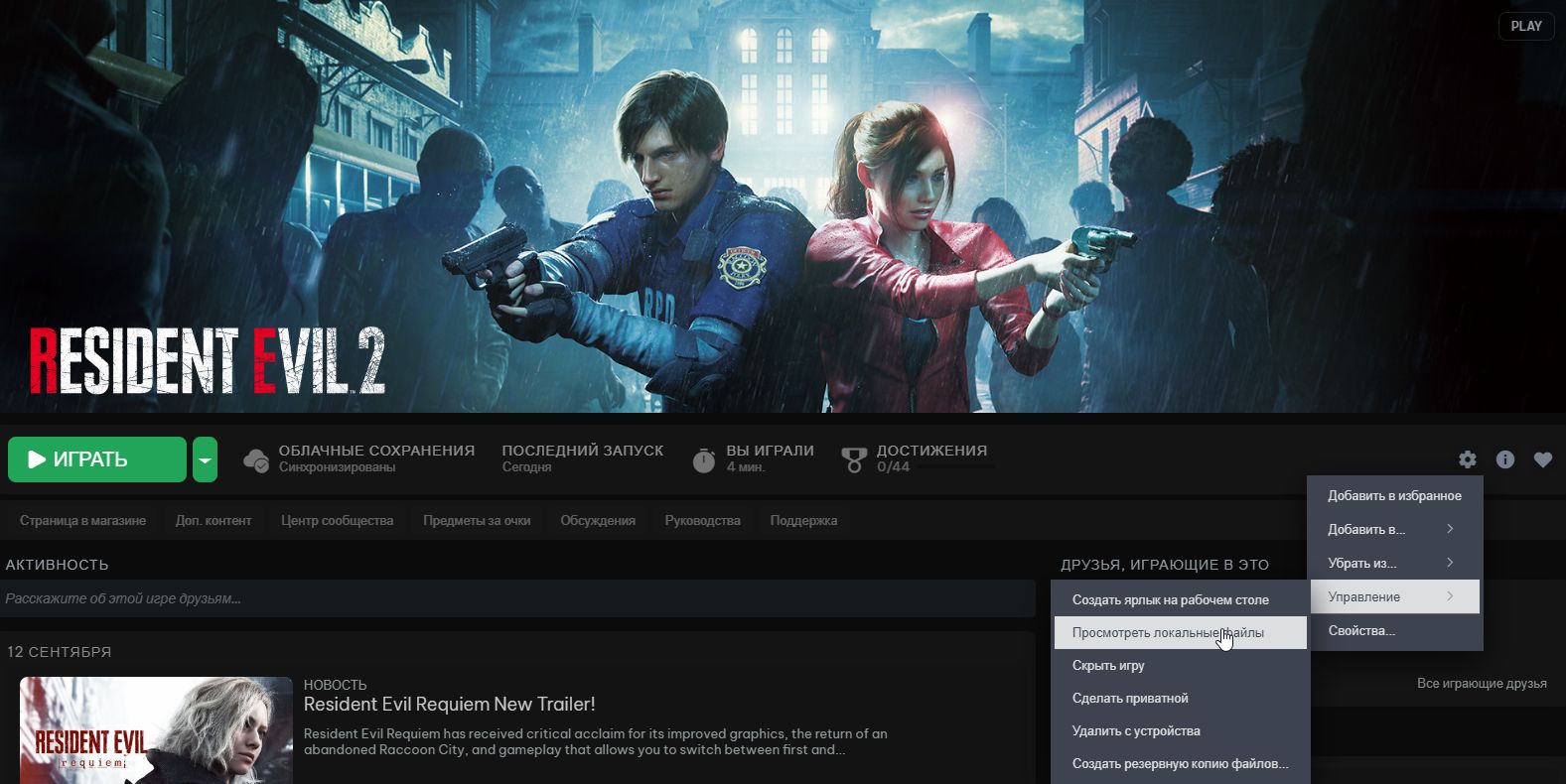Open the Resident Evil Requiem news thumbnail

coord(156,730)
